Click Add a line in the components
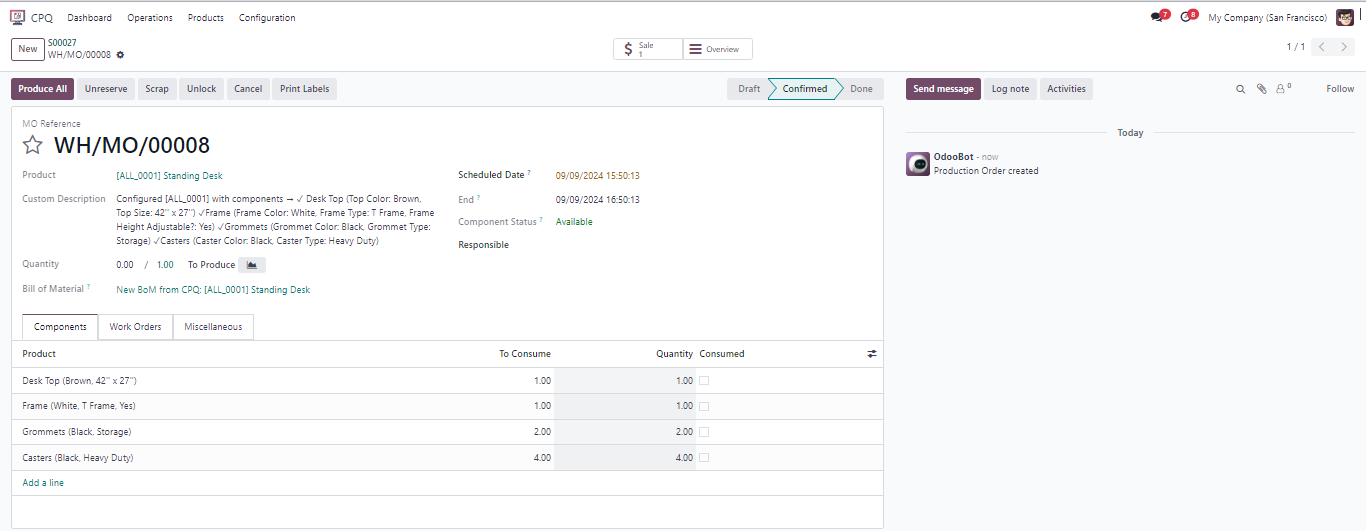Viewport: 1366px width, 531px height. pyautogui.click(x=43, y=483)
